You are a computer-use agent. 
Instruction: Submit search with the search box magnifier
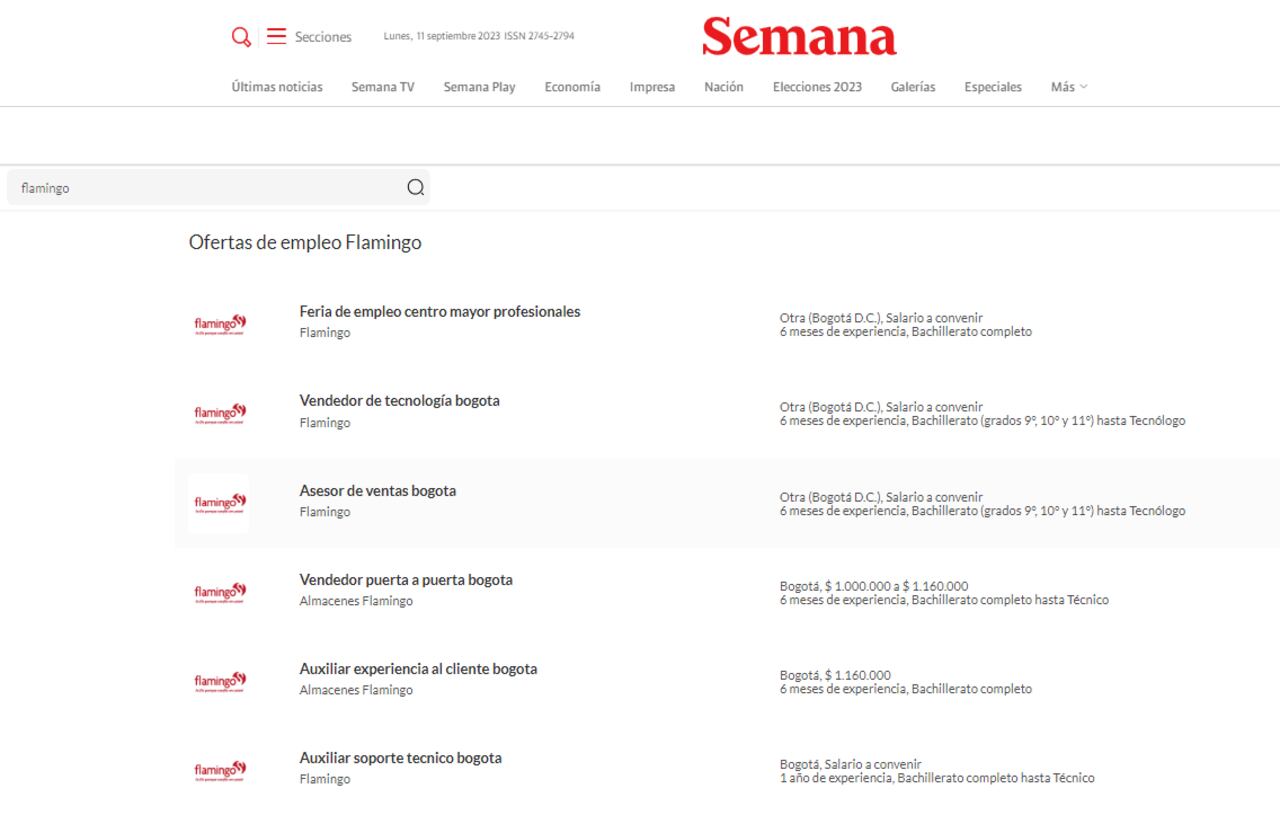(x=415, y=187)
